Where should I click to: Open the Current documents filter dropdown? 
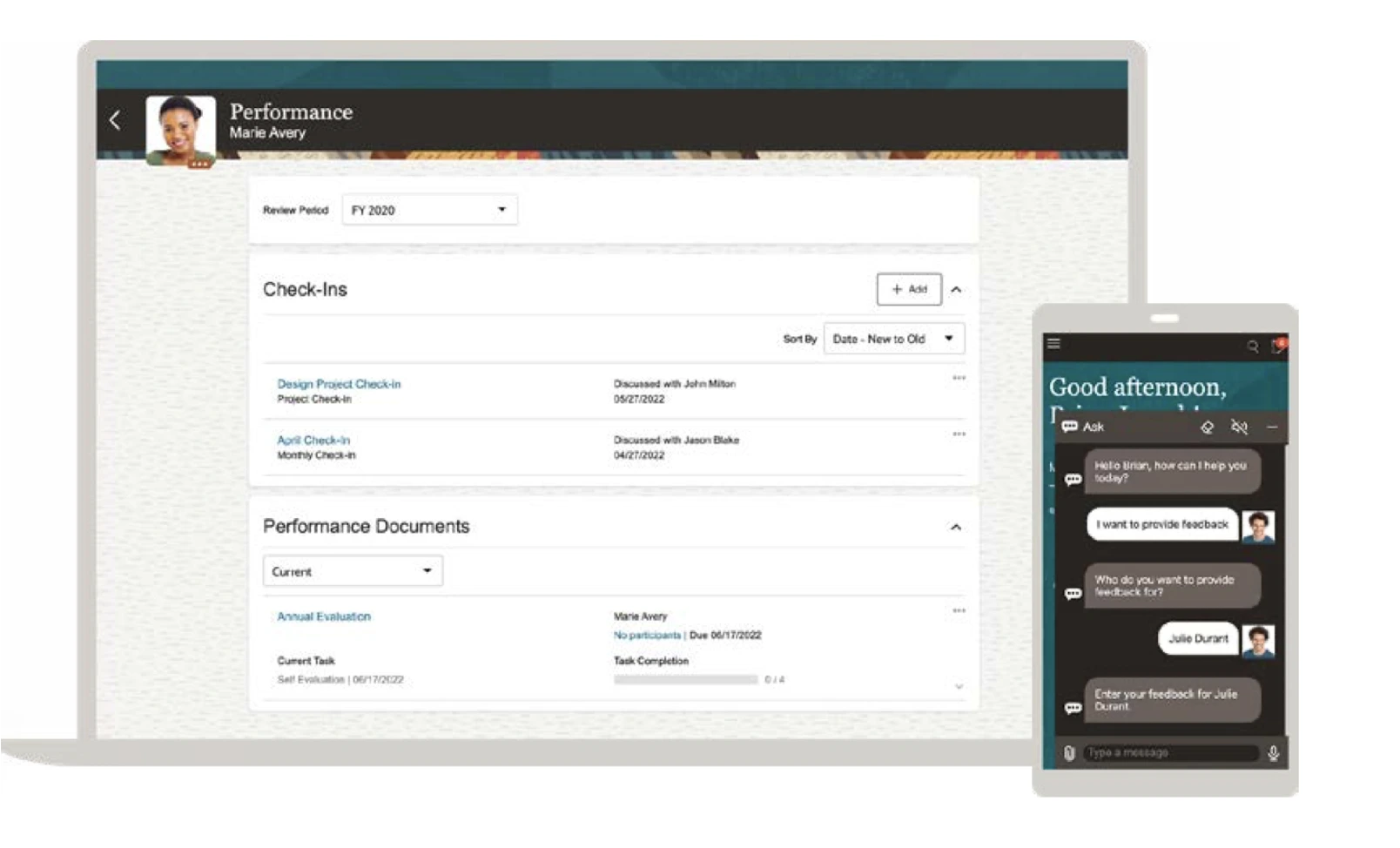353,571
